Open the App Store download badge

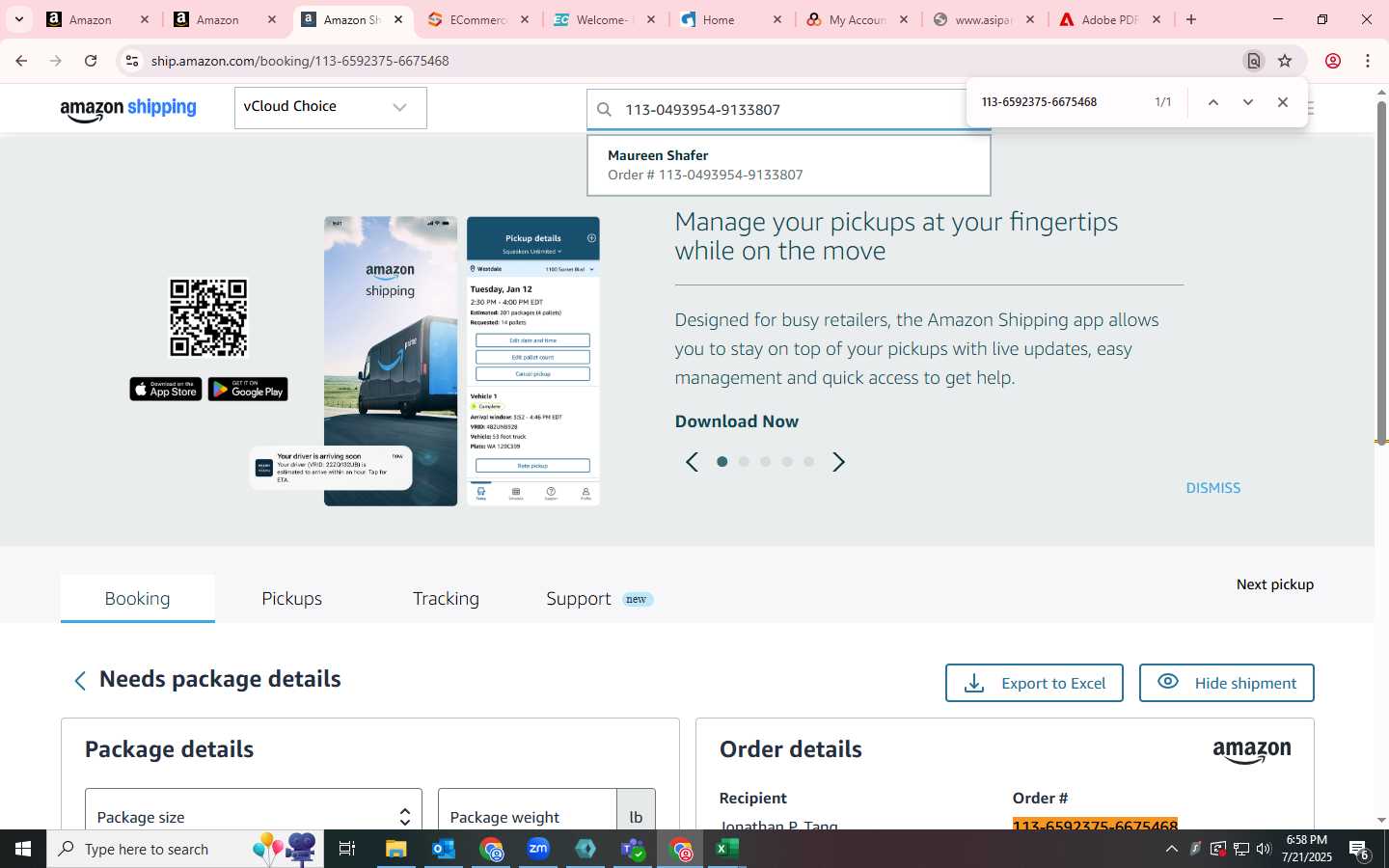click(166, 390)
